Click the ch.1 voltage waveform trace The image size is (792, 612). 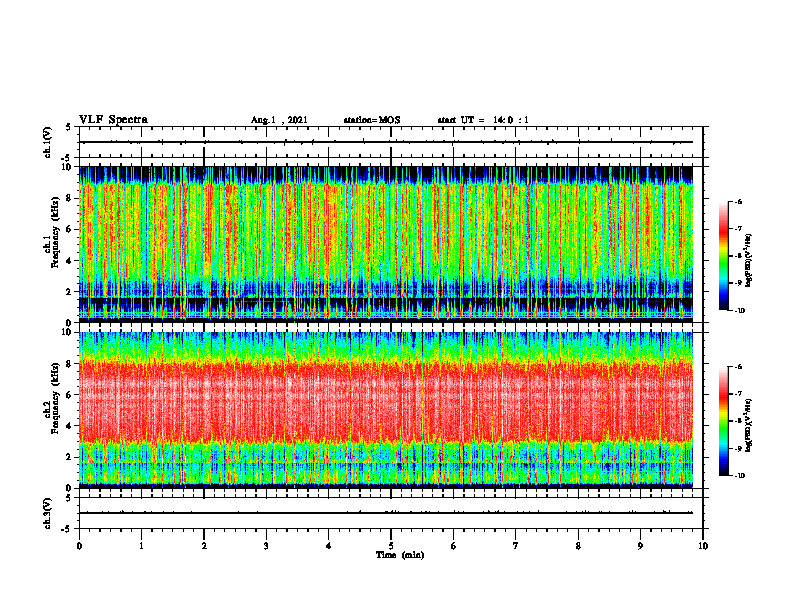[386, 142]
